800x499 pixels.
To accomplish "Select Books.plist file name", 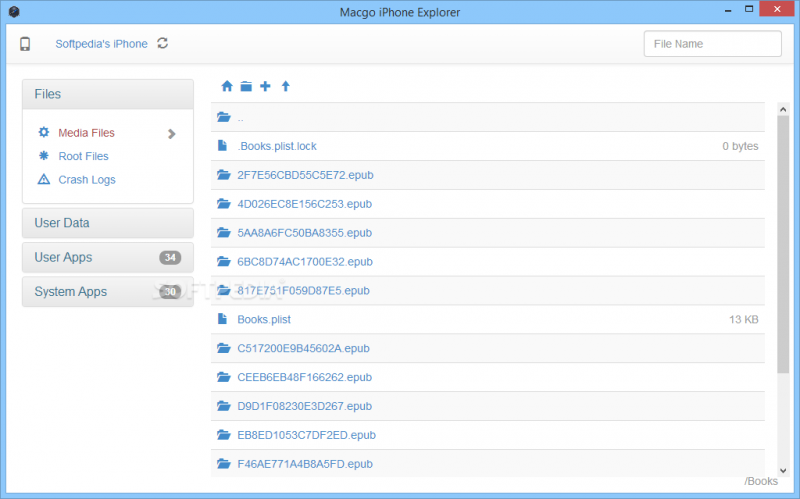I will point(264,319).
